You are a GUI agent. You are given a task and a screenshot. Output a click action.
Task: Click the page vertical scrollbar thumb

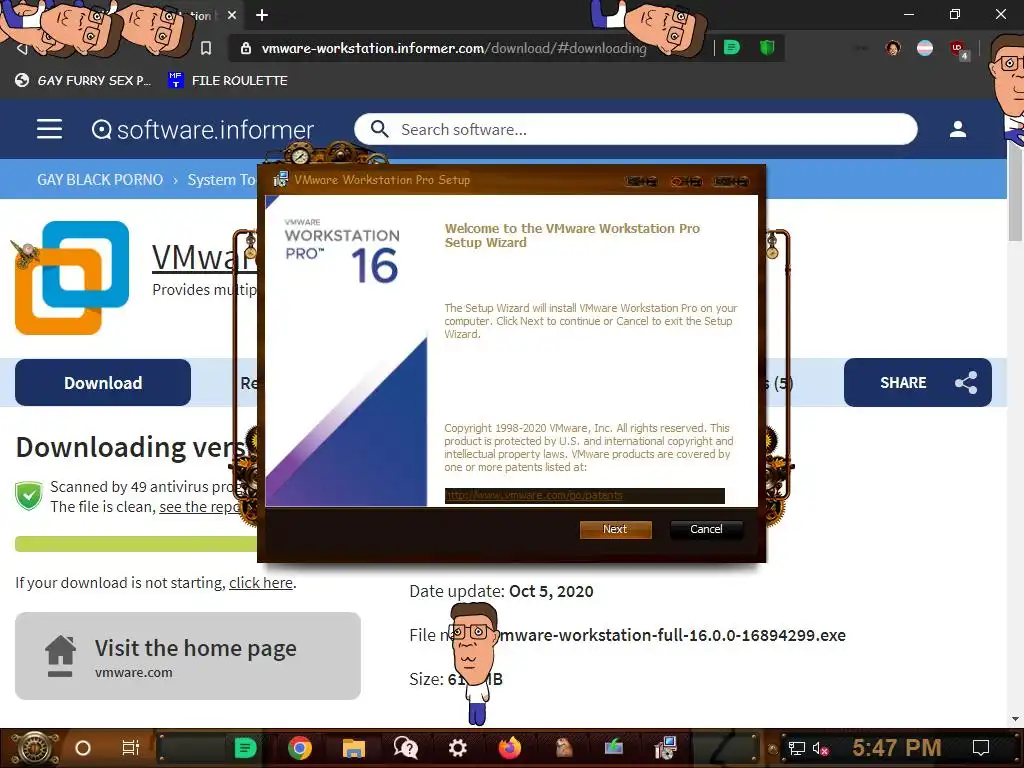(x=1016, y=191)
